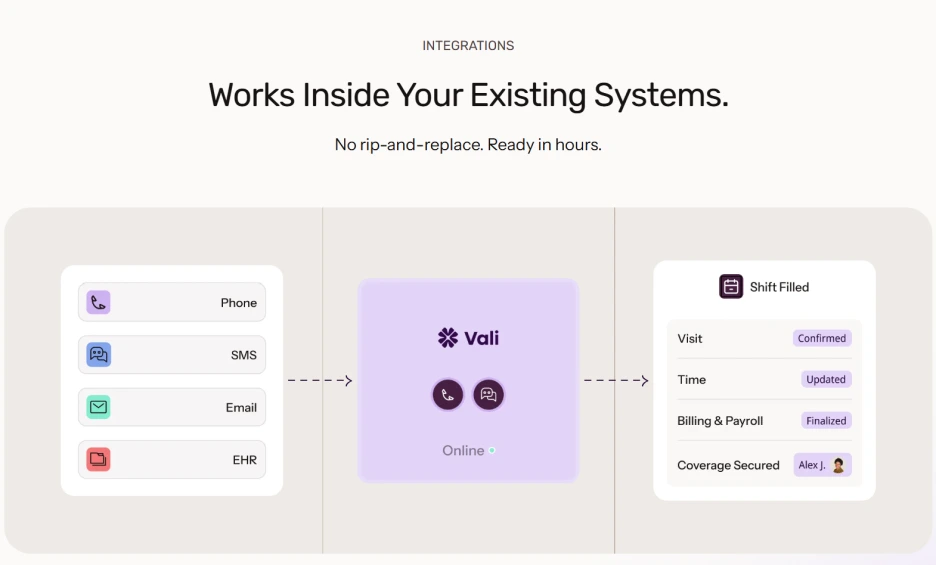Select the Email channel row
This screenshot has height=565, width=936.
[x=172, y=407]
